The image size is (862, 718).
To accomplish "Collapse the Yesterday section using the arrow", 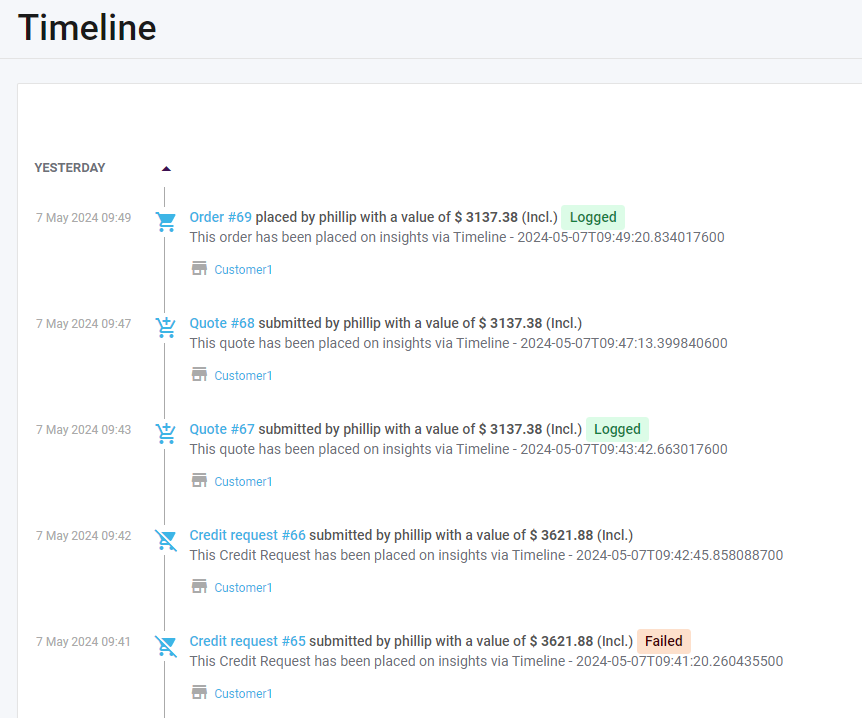I will click(x=166, y=168).
